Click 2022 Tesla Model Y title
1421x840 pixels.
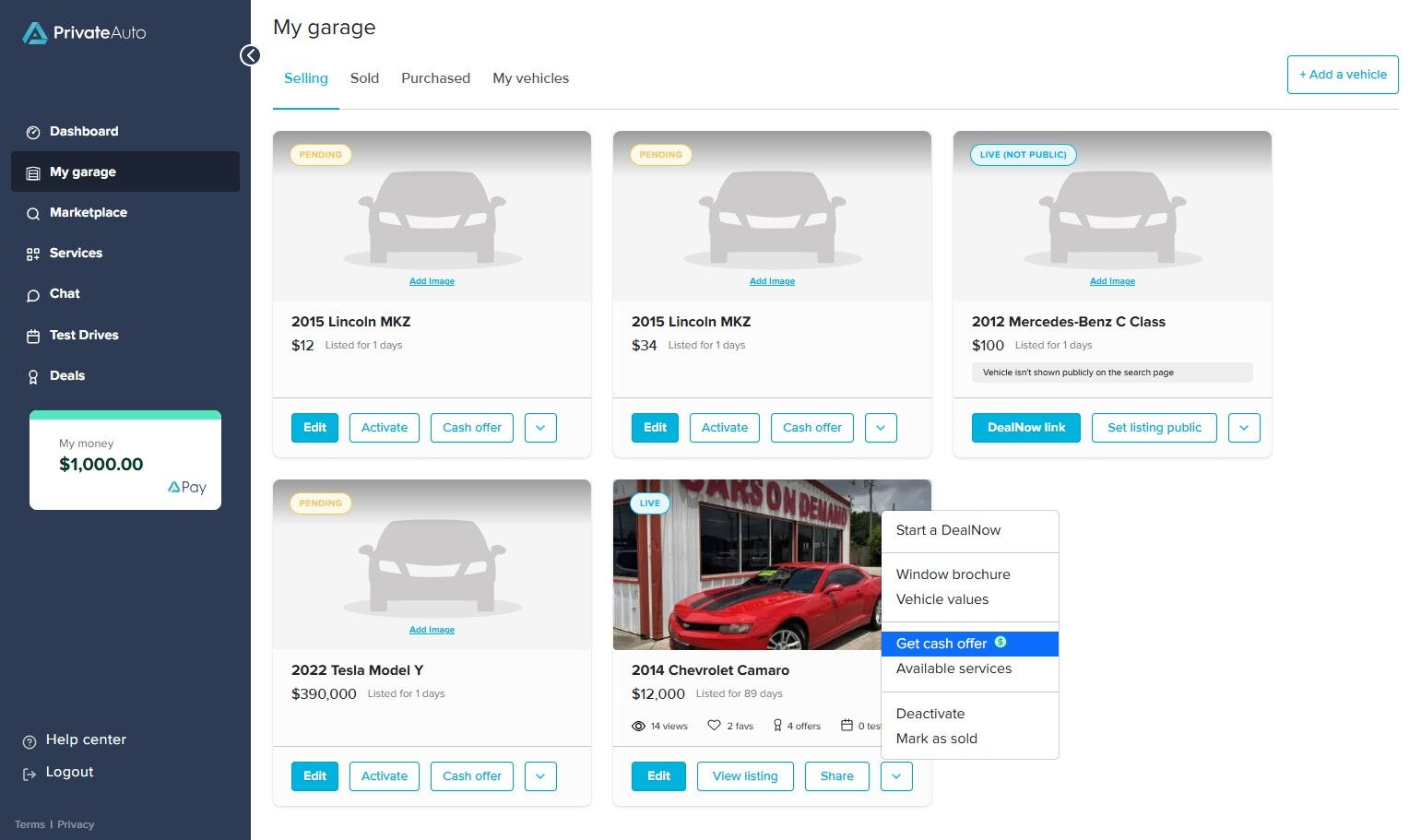(357, 670)
